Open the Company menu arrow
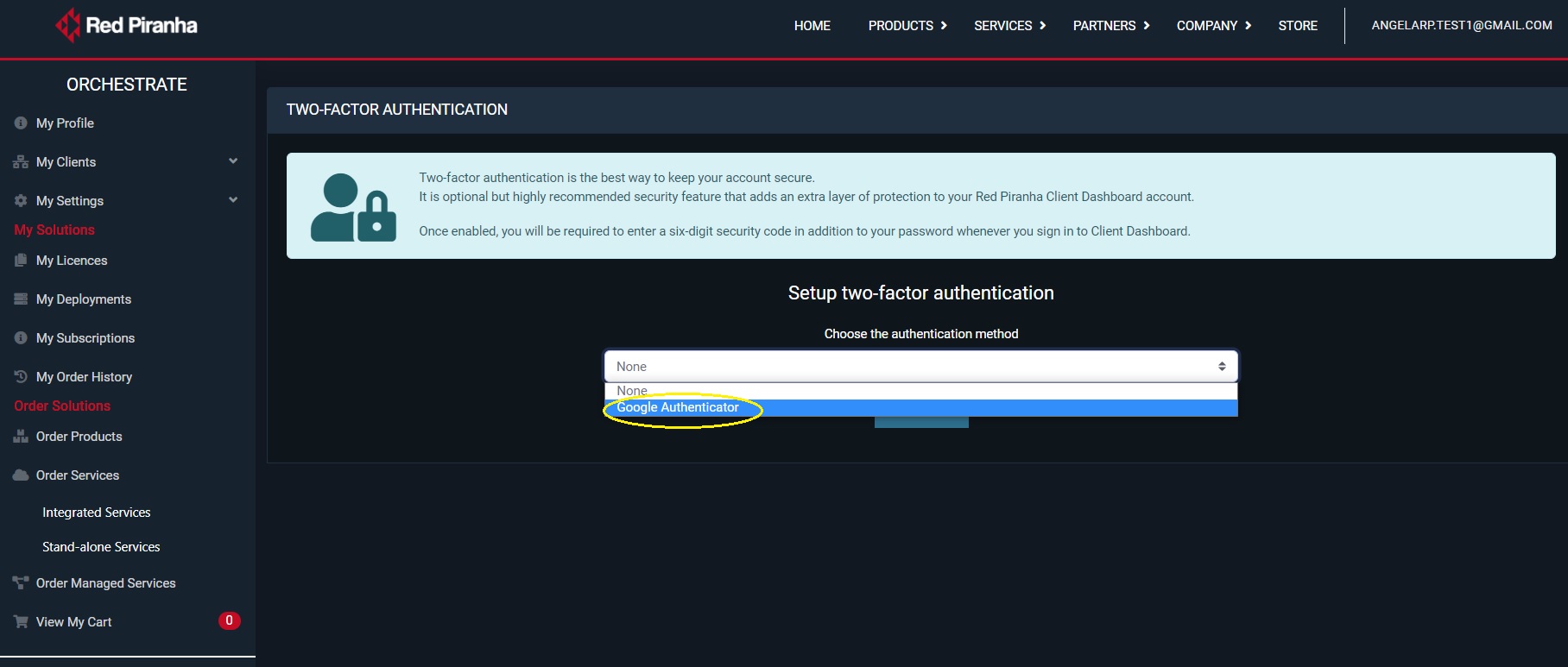This screenshot has height=667, width=1568. (x=1249, y=26)
